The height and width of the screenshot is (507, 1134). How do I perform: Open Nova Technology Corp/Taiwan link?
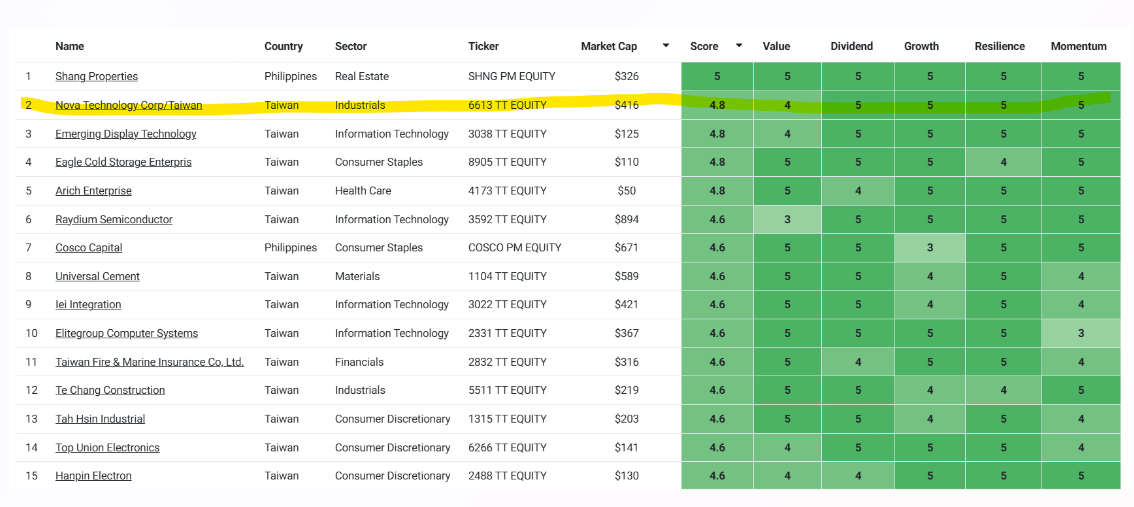129,105
